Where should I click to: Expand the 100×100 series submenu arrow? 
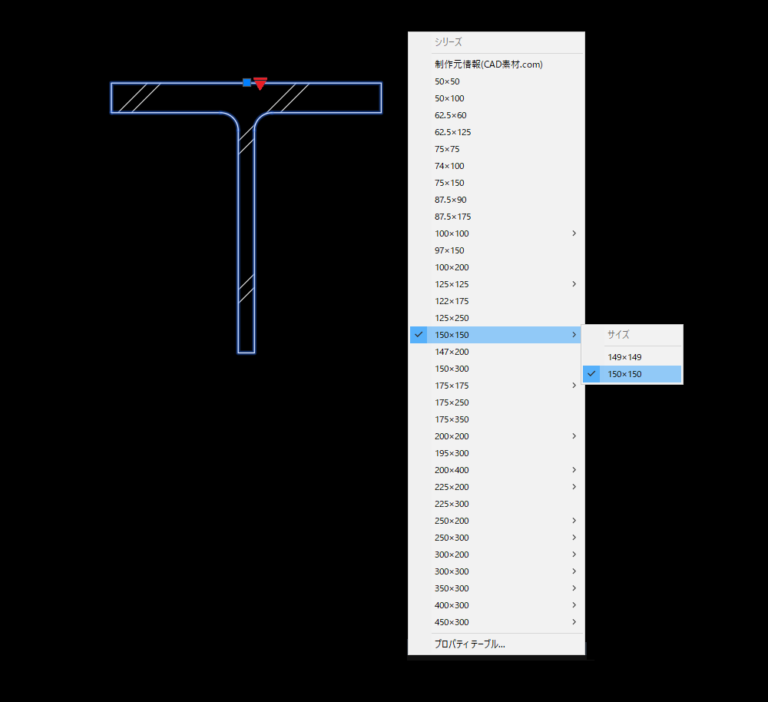[x=573, y=234]
